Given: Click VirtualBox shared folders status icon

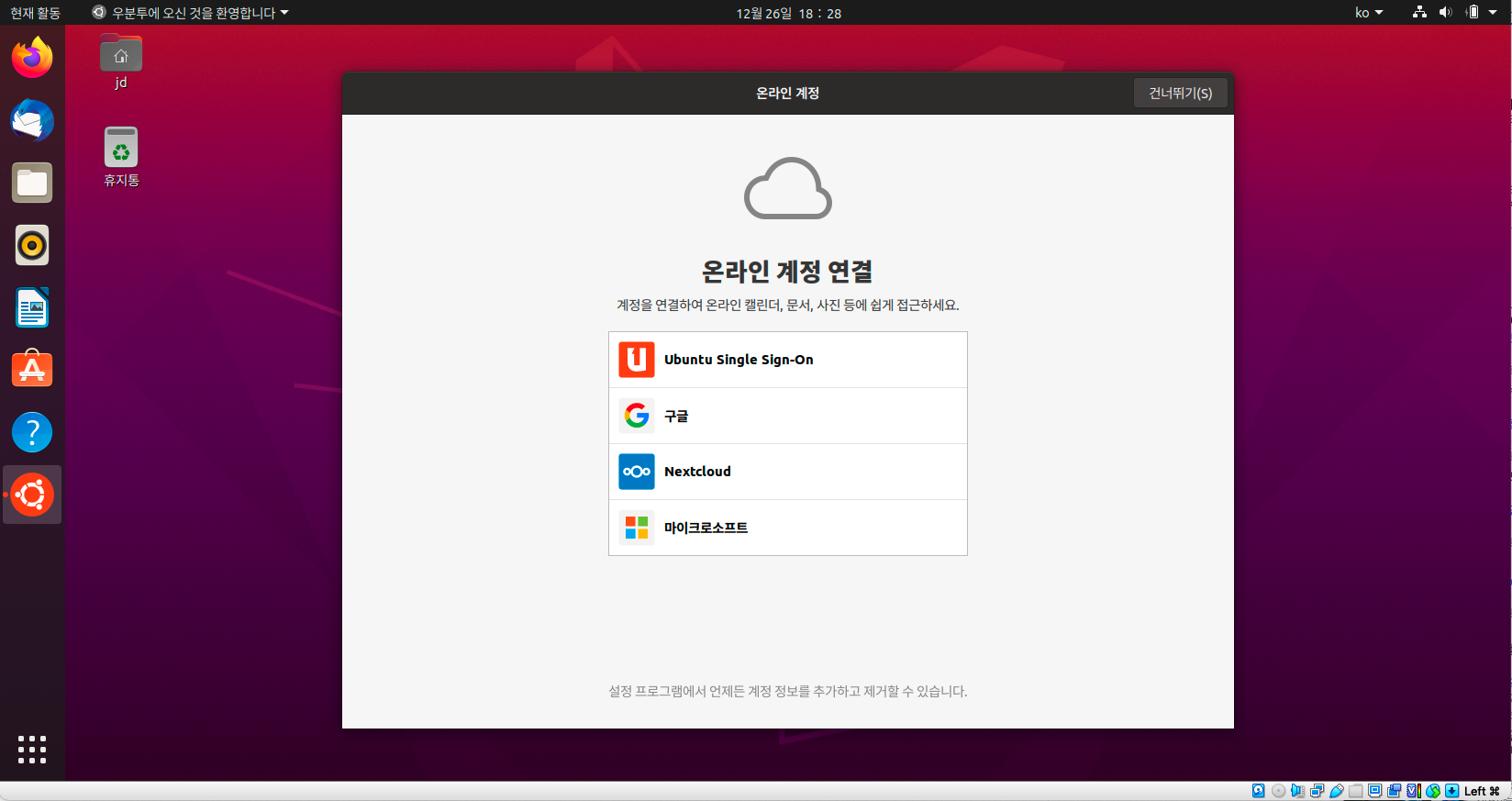Looking at the screenshot, I should coord(1355,790).
